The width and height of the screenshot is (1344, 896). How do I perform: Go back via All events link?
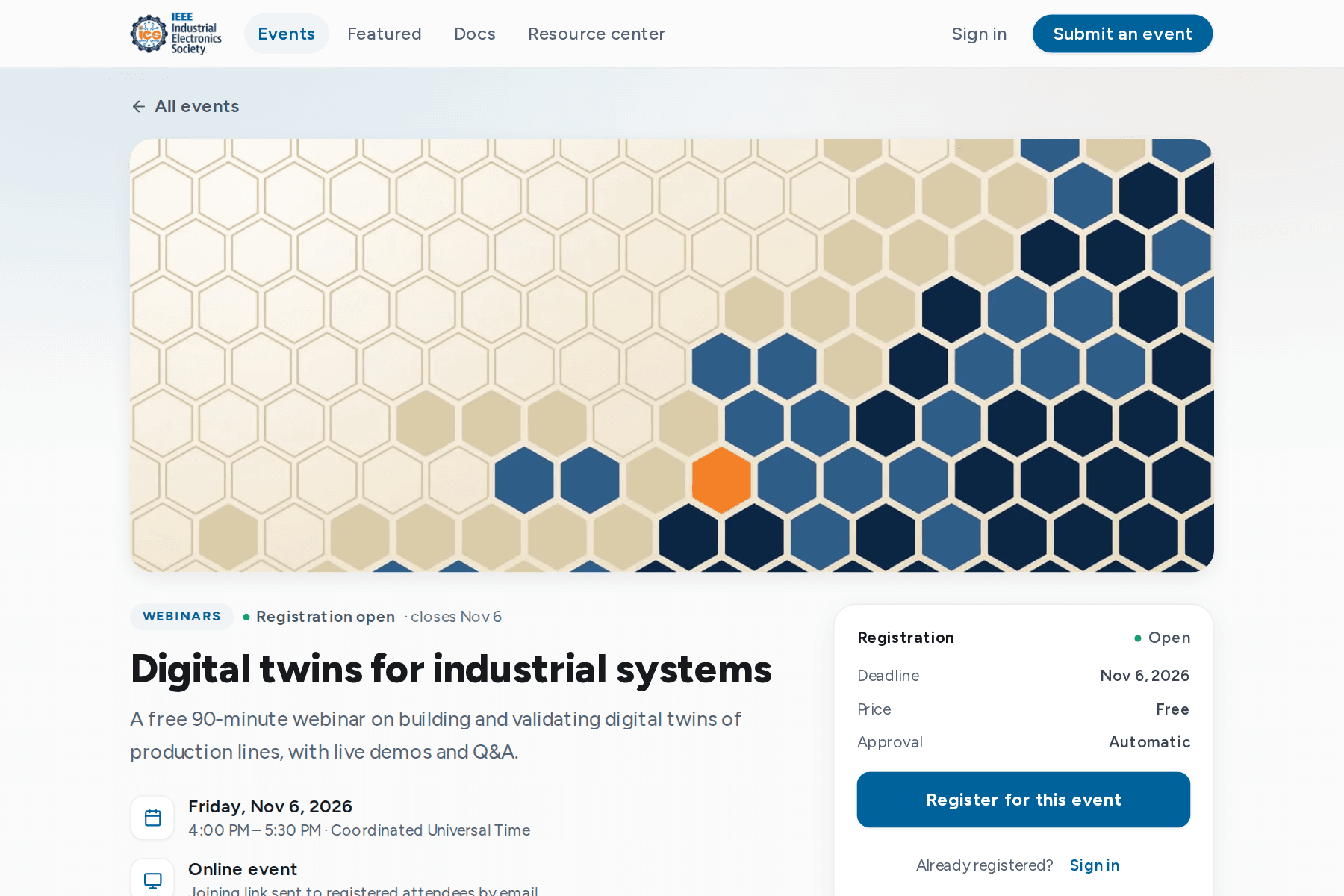pos(185,106)
